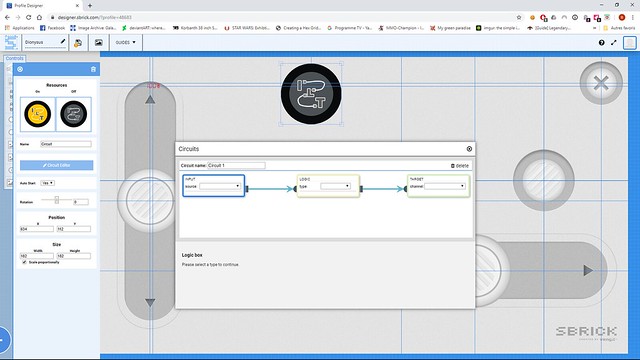The height and width of the screenshot is (360, 640).
Task: Close the Circuits dialog
Action: point(469,149)
